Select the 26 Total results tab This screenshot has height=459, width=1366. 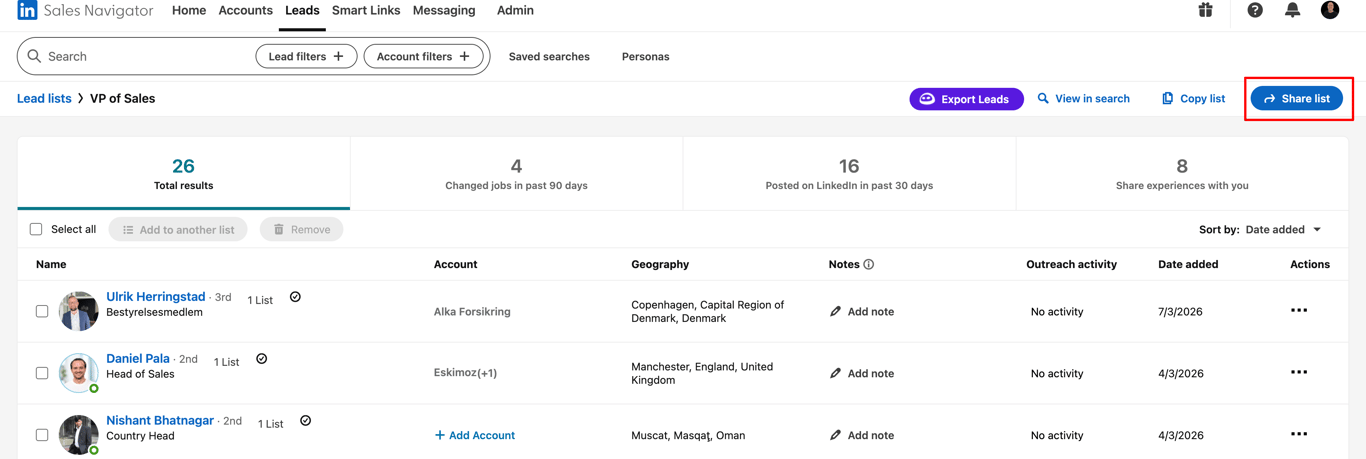tap(183, 173)
